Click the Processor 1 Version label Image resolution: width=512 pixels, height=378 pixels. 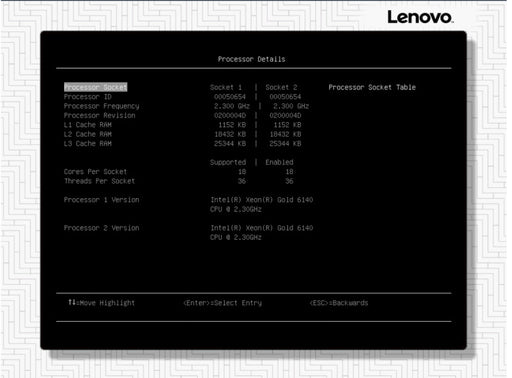pos(102,200)
